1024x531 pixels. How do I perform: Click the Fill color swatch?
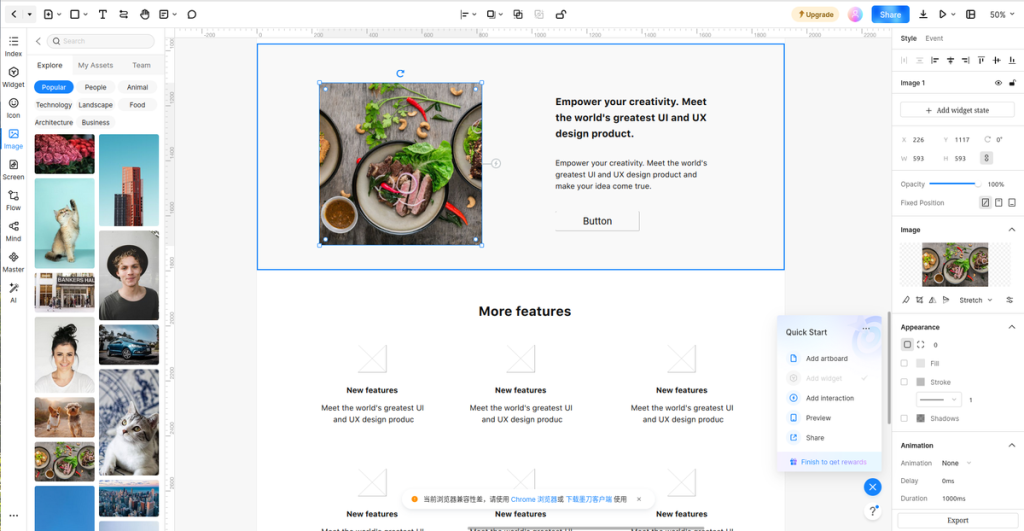pos(920,363)
